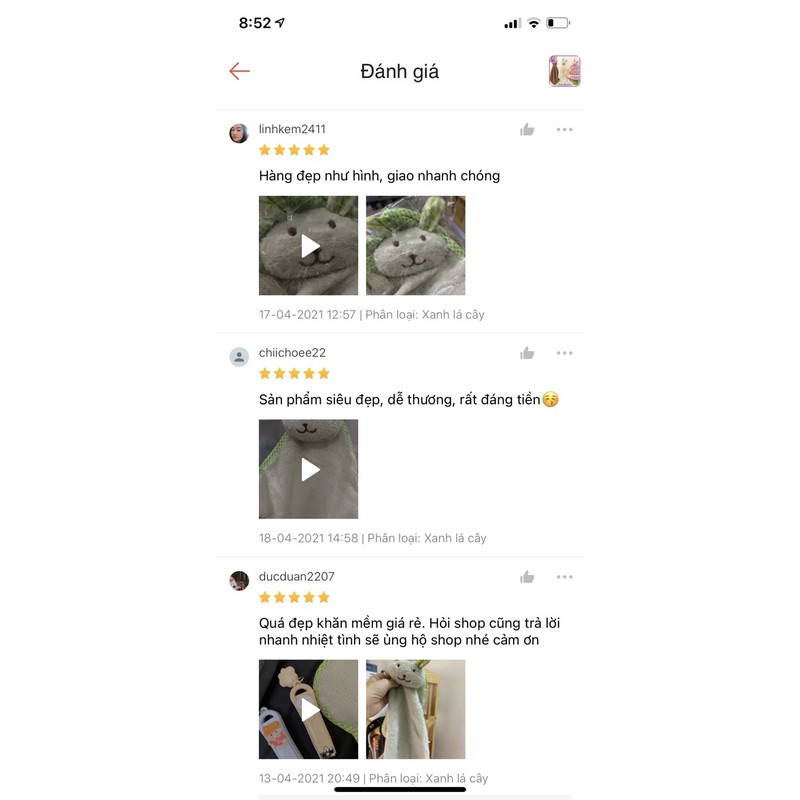Open the product thumbnail next to the Đánh giá title
800x800 pixels.
pos(564,71)
